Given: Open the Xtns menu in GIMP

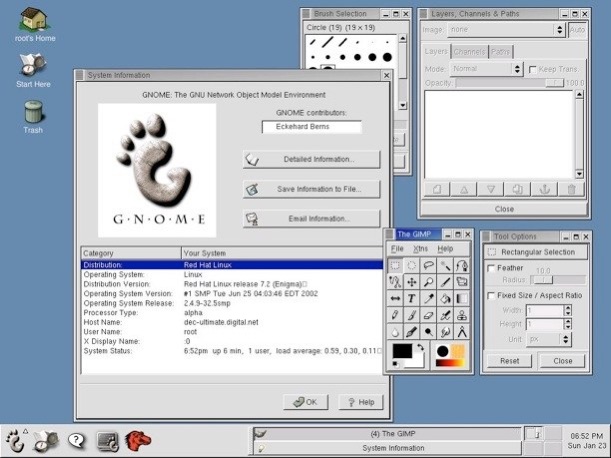Looking at the screenshot, I should click(x=420, y=248).
